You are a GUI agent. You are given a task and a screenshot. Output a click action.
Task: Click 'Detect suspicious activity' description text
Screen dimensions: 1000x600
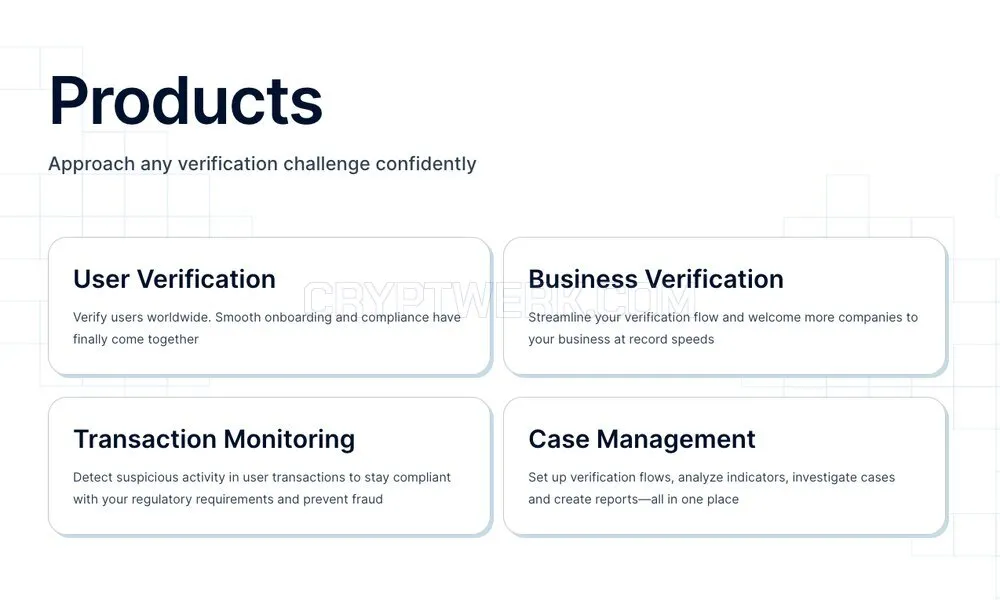pyautogui.click(x=261, y=488)
